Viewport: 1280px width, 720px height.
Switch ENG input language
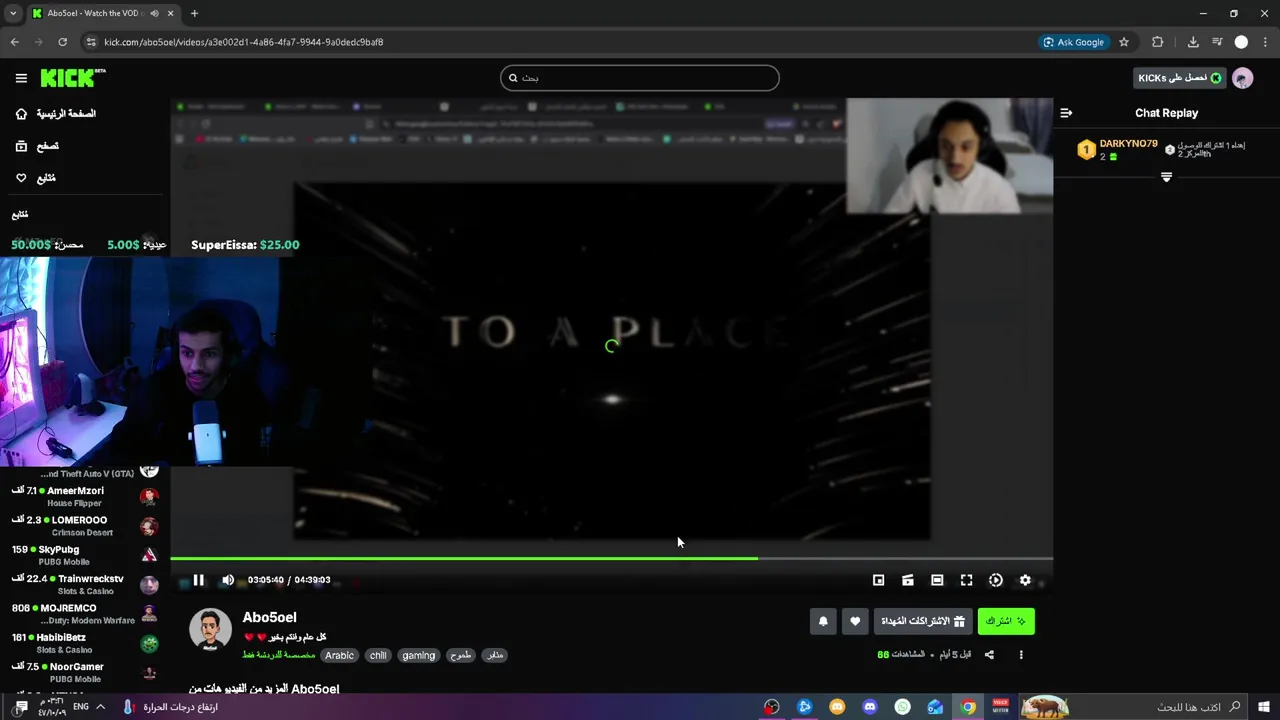click(x=81, y=707)
